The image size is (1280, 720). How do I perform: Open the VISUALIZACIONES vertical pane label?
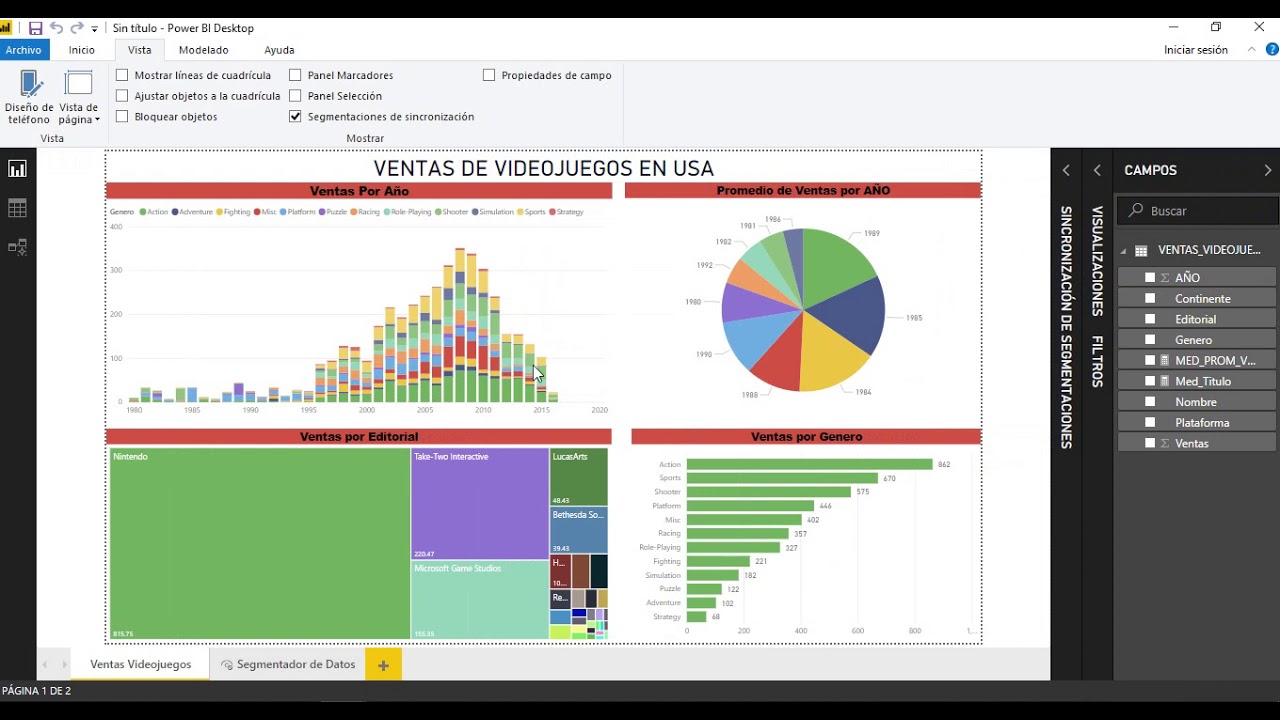pyautogui.click(x=1097, y=261)
